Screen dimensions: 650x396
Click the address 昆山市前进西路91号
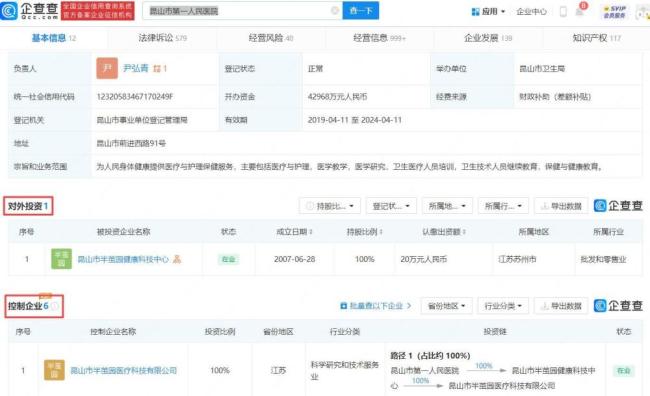[x=131, y=143]
